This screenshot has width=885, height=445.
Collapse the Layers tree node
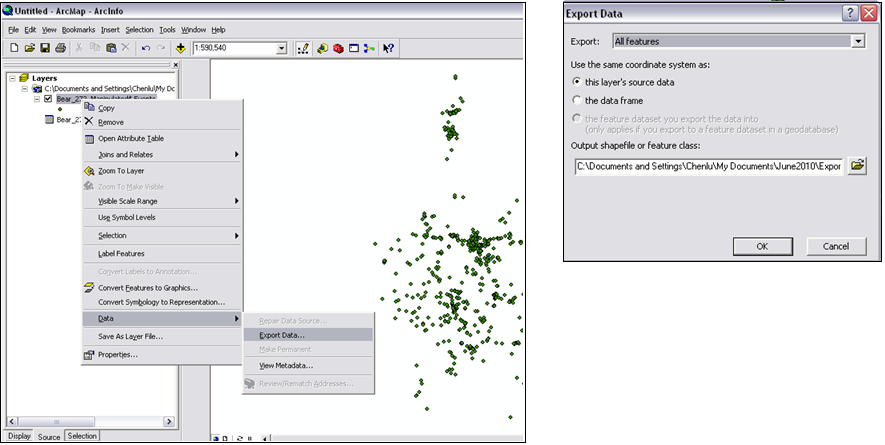(11, 78)
